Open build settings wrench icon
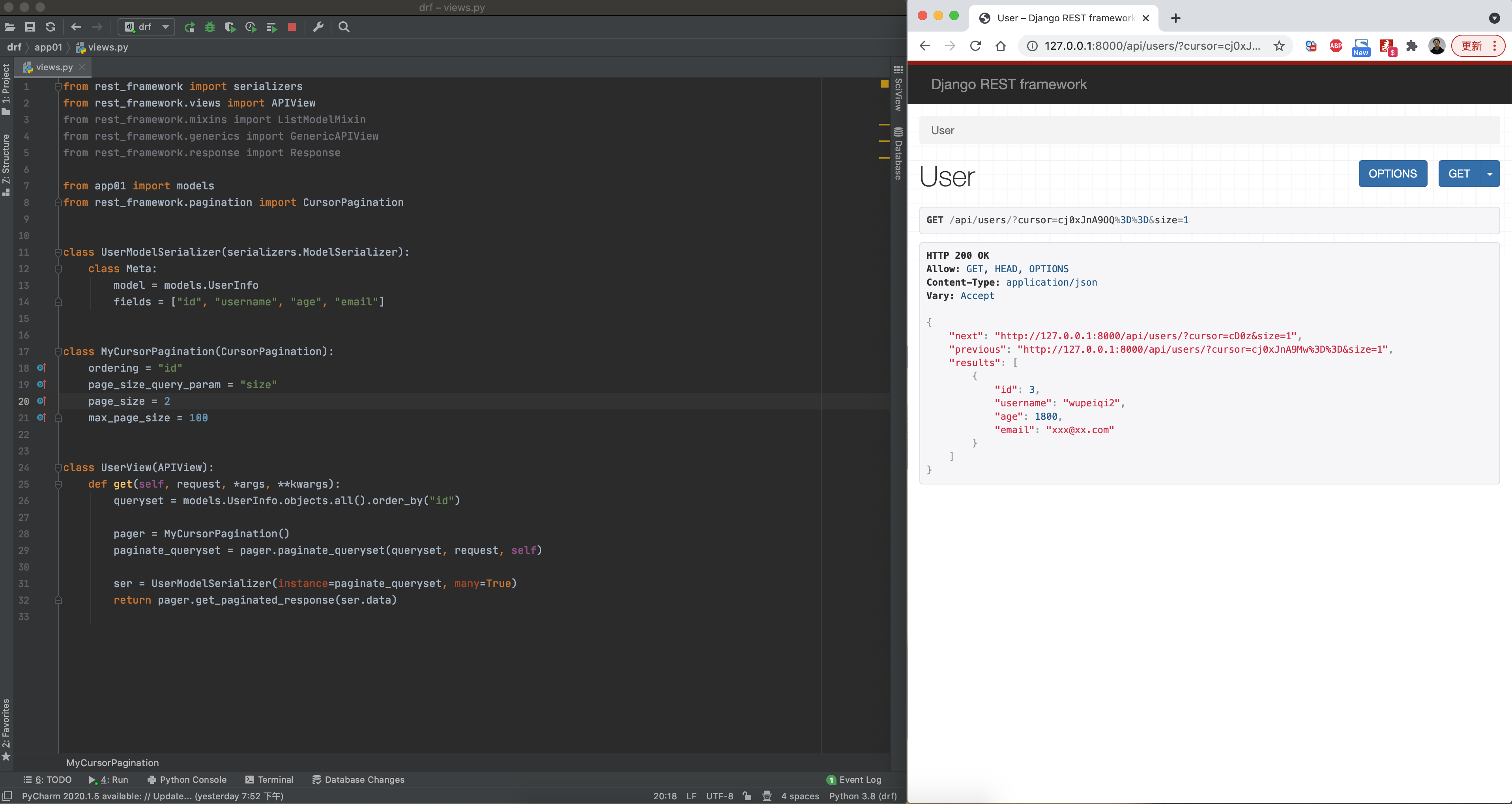Image resolution: width=1512 pixels, height=804 pixels. [x=318, y=27]
